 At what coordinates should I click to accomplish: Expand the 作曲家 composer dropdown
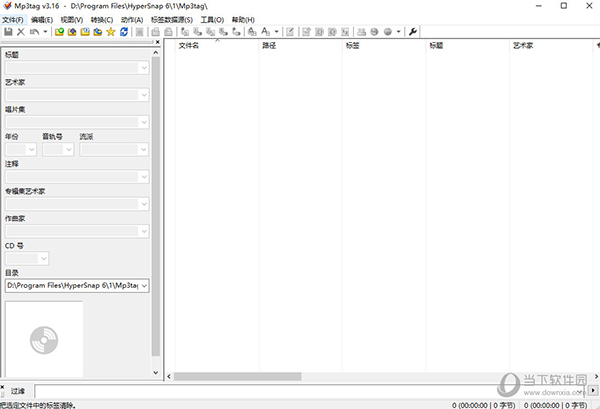click(144, 231)
